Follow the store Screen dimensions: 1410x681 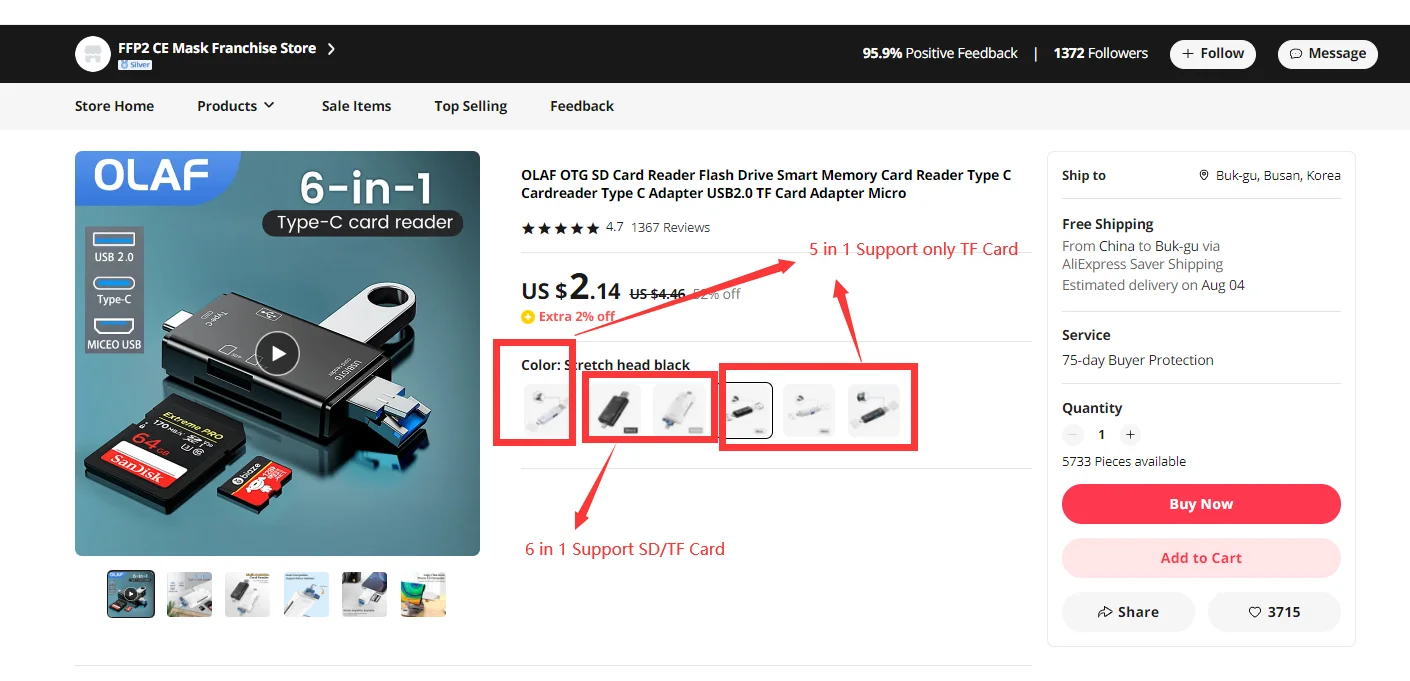click(1213, 54)
